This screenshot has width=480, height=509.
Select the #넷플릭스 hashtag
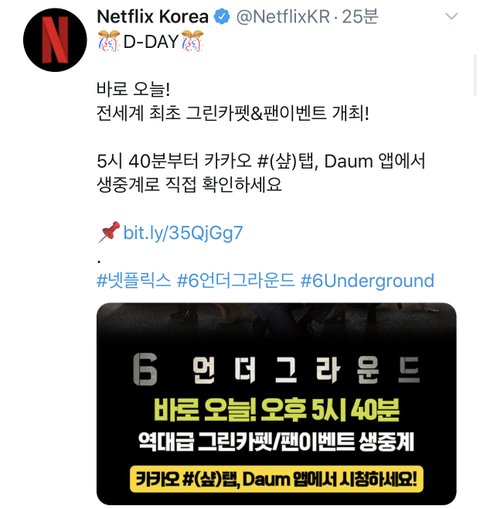pos(134,280)
